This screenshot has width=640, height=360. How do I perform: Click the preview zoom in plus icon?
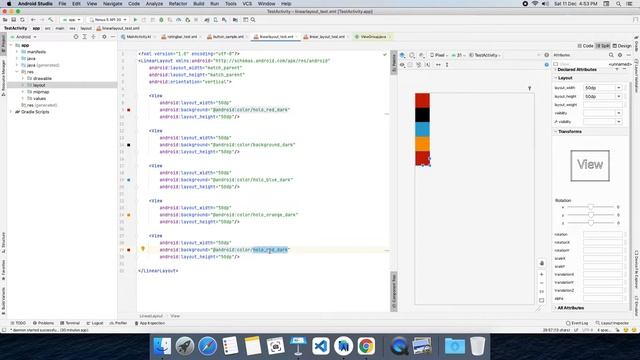pos(542,274)
